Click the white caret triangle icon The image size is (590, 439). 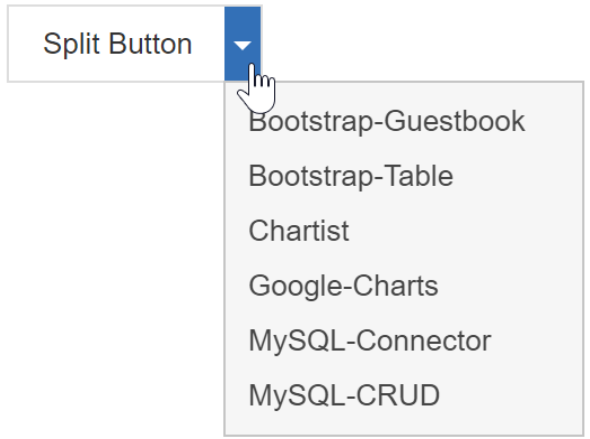(242, 46)
